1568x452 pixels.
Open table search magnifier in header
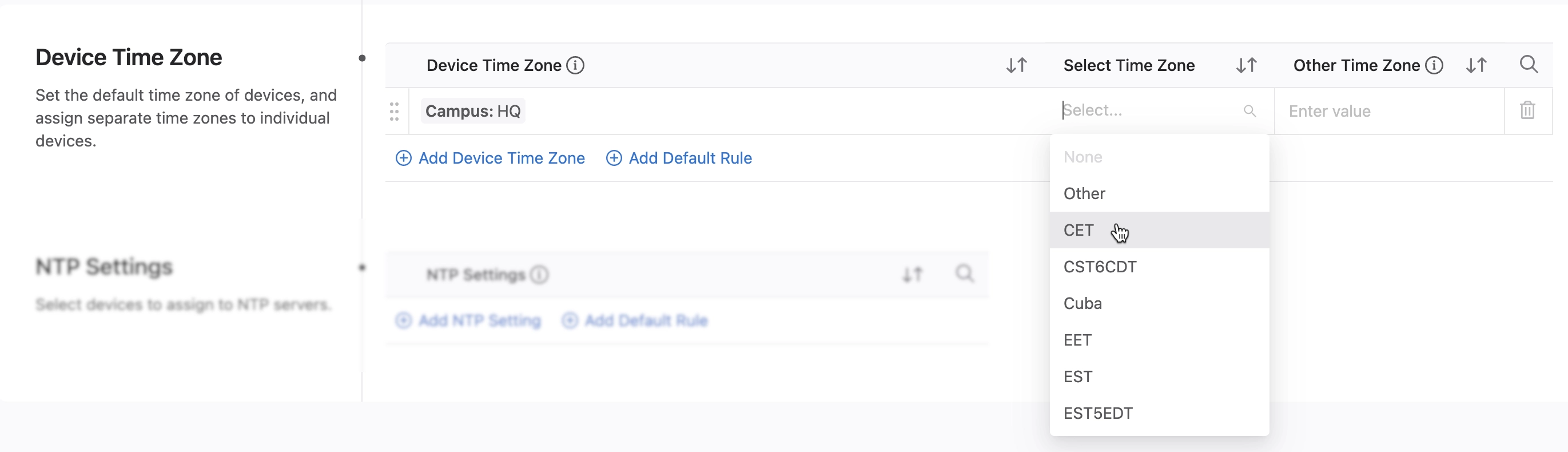click(1529, 65)
